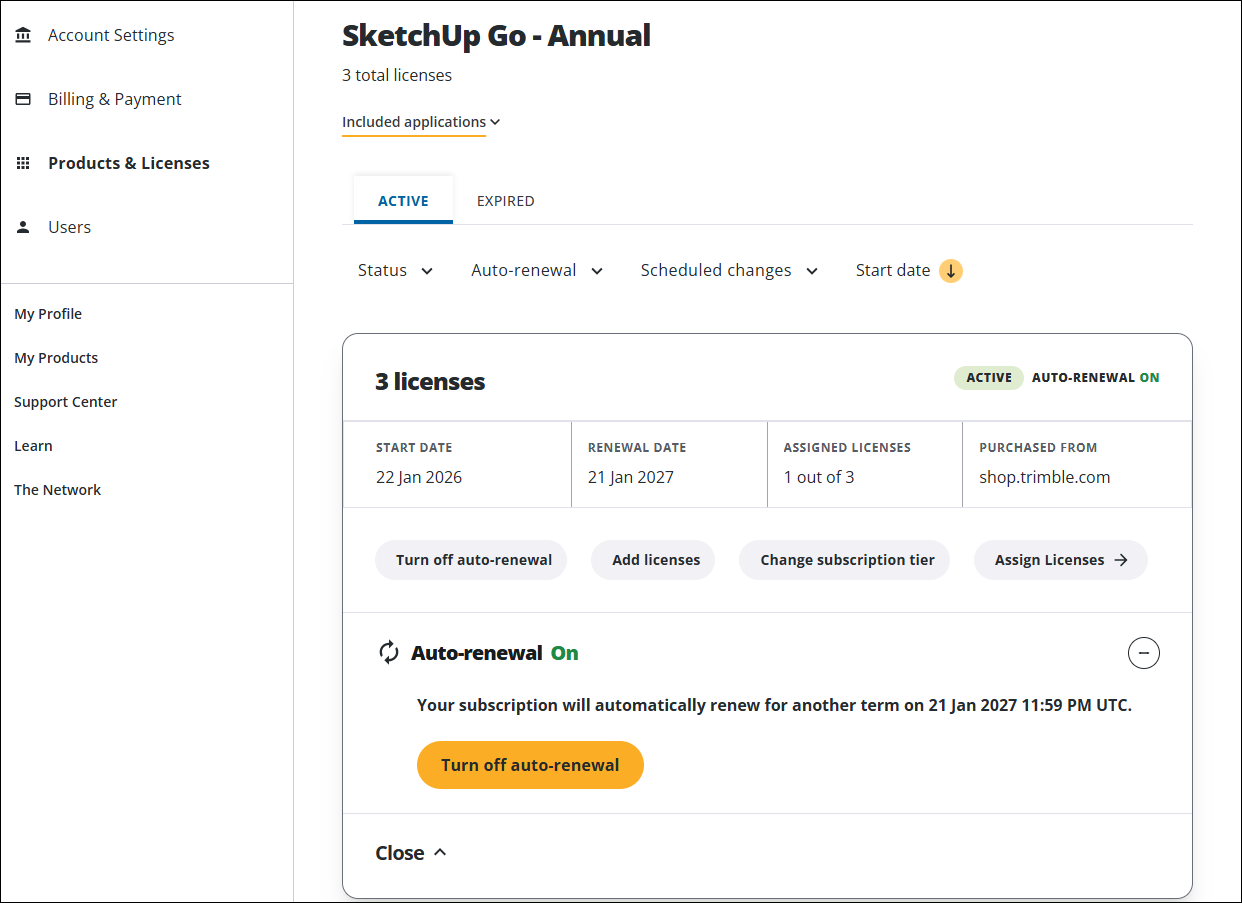Open Support Center link

66,402
